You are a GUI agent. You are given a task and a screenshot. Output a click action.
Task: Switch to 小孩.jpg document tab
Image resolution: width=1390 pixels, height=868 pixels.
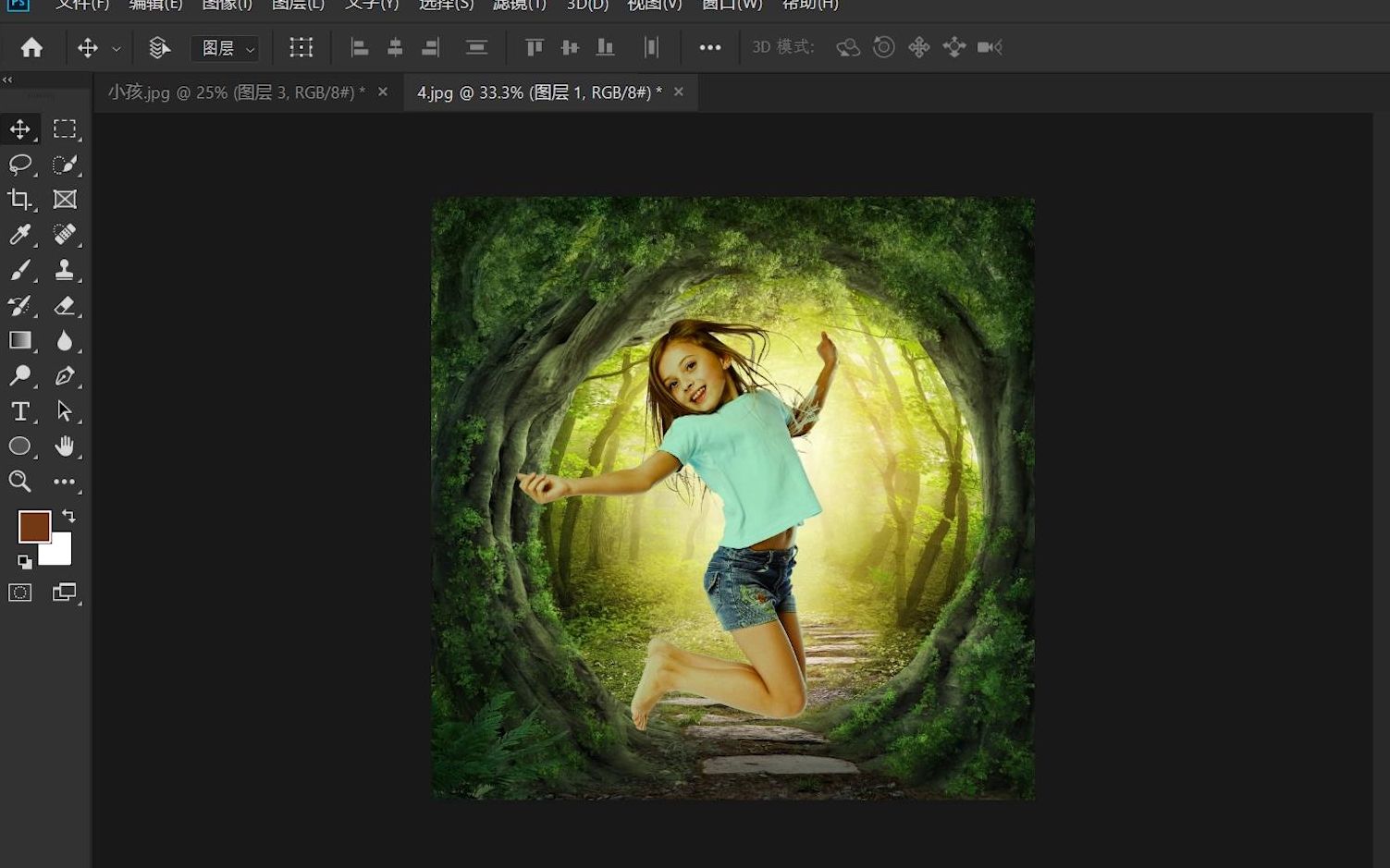(x=236, y=92)
